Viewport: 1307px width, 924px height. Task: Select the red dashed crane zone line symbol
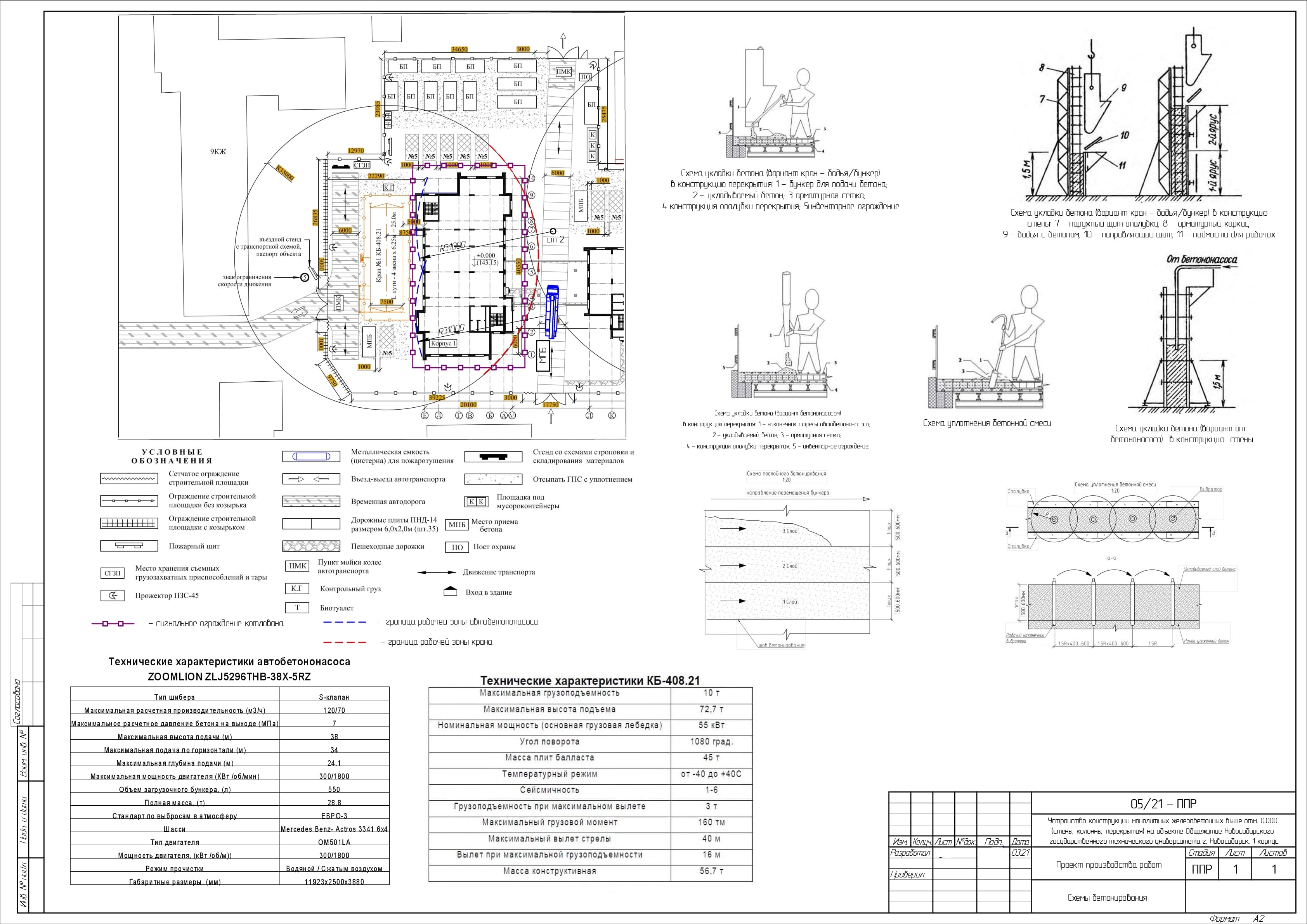point(345,642)
